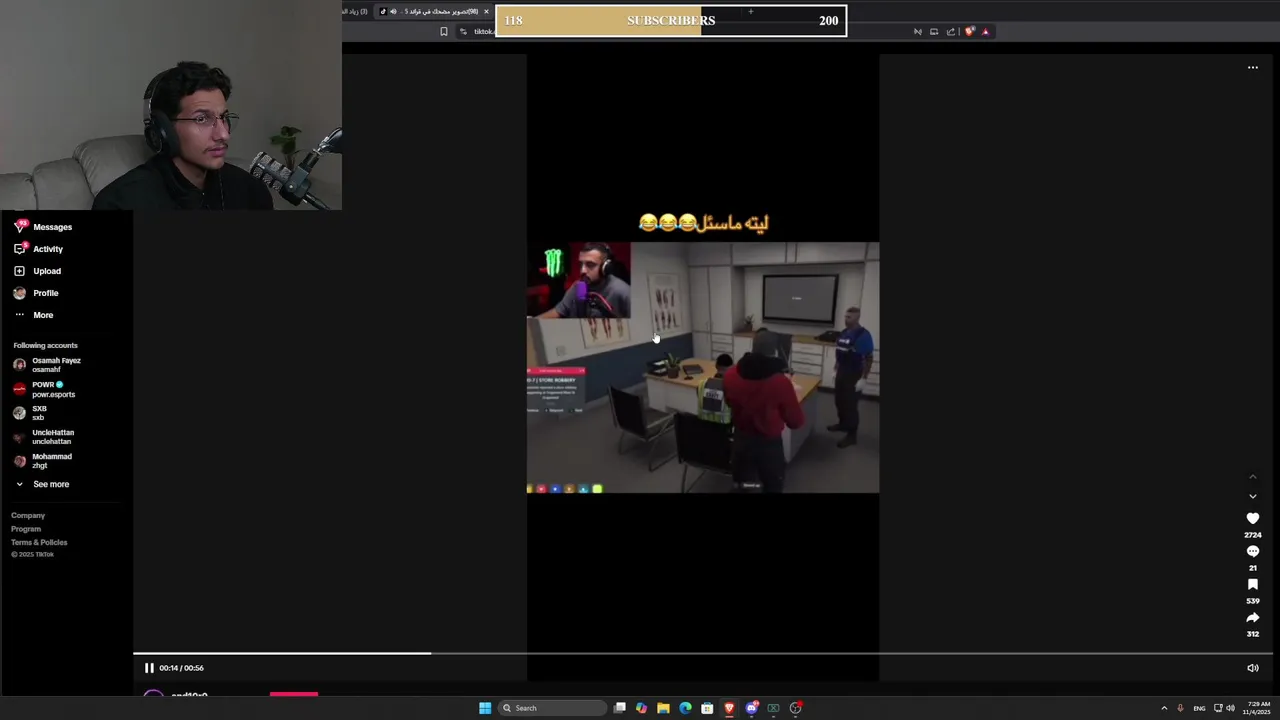The height and width of the screenshot is (720, 1280).
Task: Open the More menu in sidebar
Action: 34,315
